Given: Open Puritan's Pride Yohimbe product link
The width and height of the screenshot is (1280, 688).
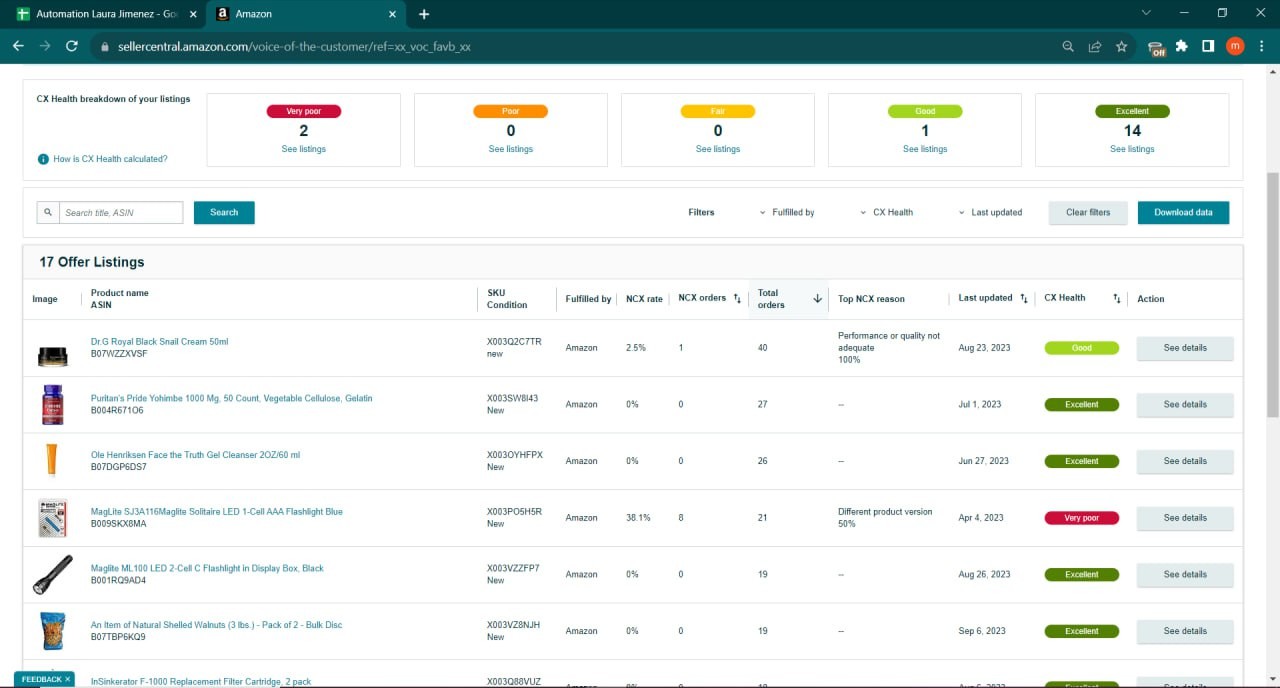Looking at the screenshot, I should [x=231, y=398].
